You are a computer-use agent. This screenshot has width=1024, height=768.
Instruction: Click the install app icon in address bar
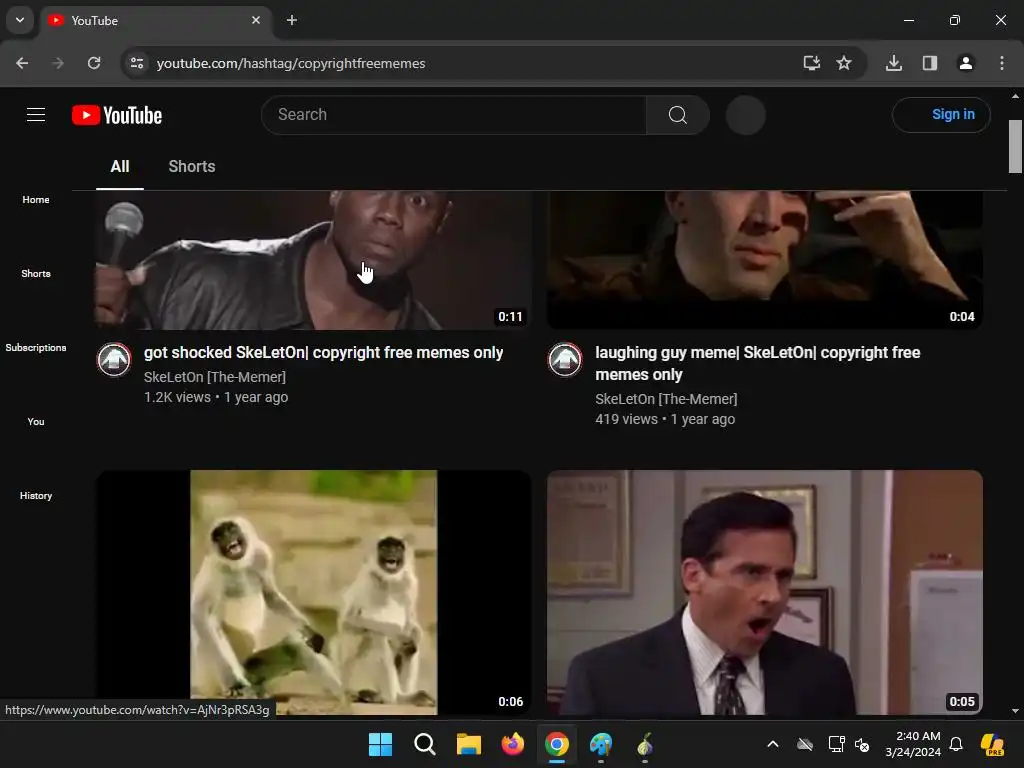[812, 63]
